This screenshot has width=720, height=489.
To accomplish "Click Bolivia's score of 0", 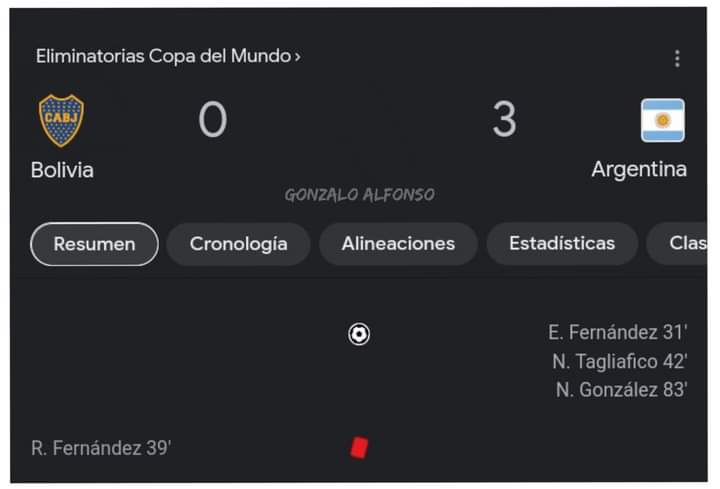I will 213,120.
